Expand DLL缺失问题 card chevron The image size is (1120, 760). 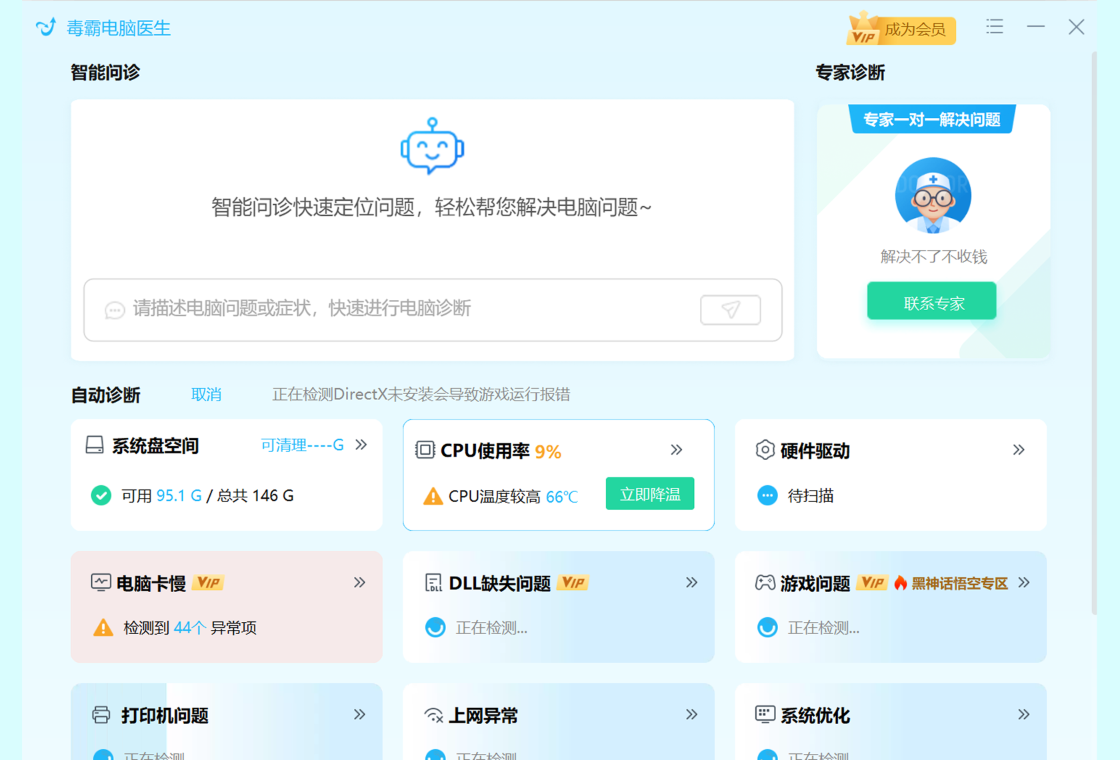691,582
